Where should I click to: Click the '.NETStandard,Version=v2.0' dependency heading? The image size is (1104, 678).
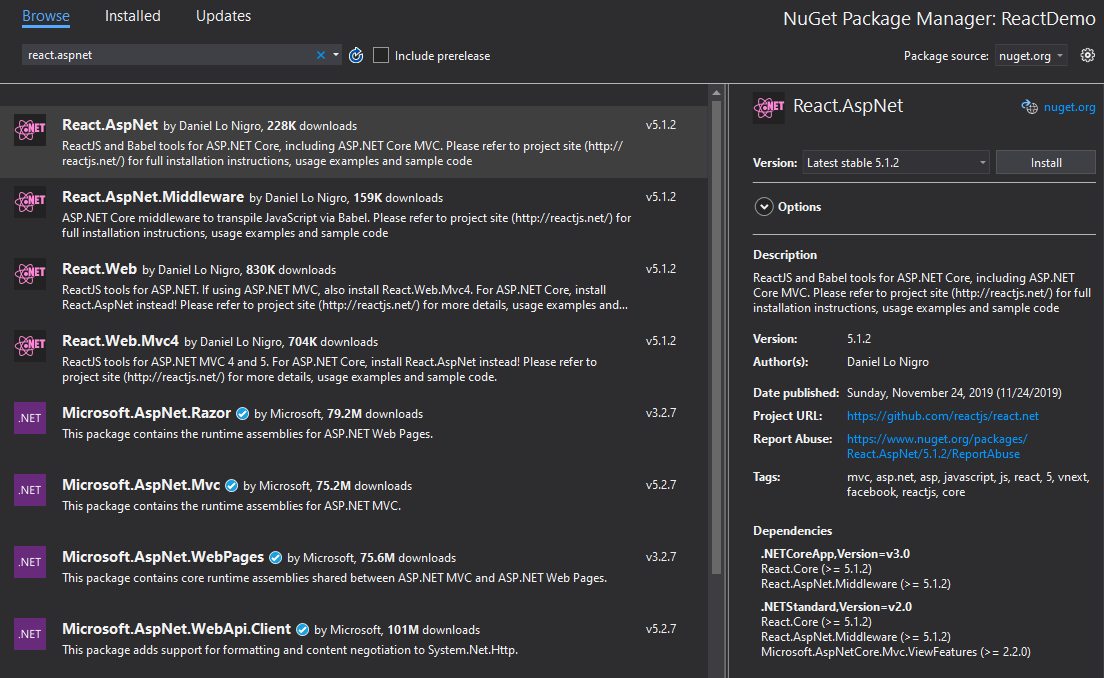836,606
